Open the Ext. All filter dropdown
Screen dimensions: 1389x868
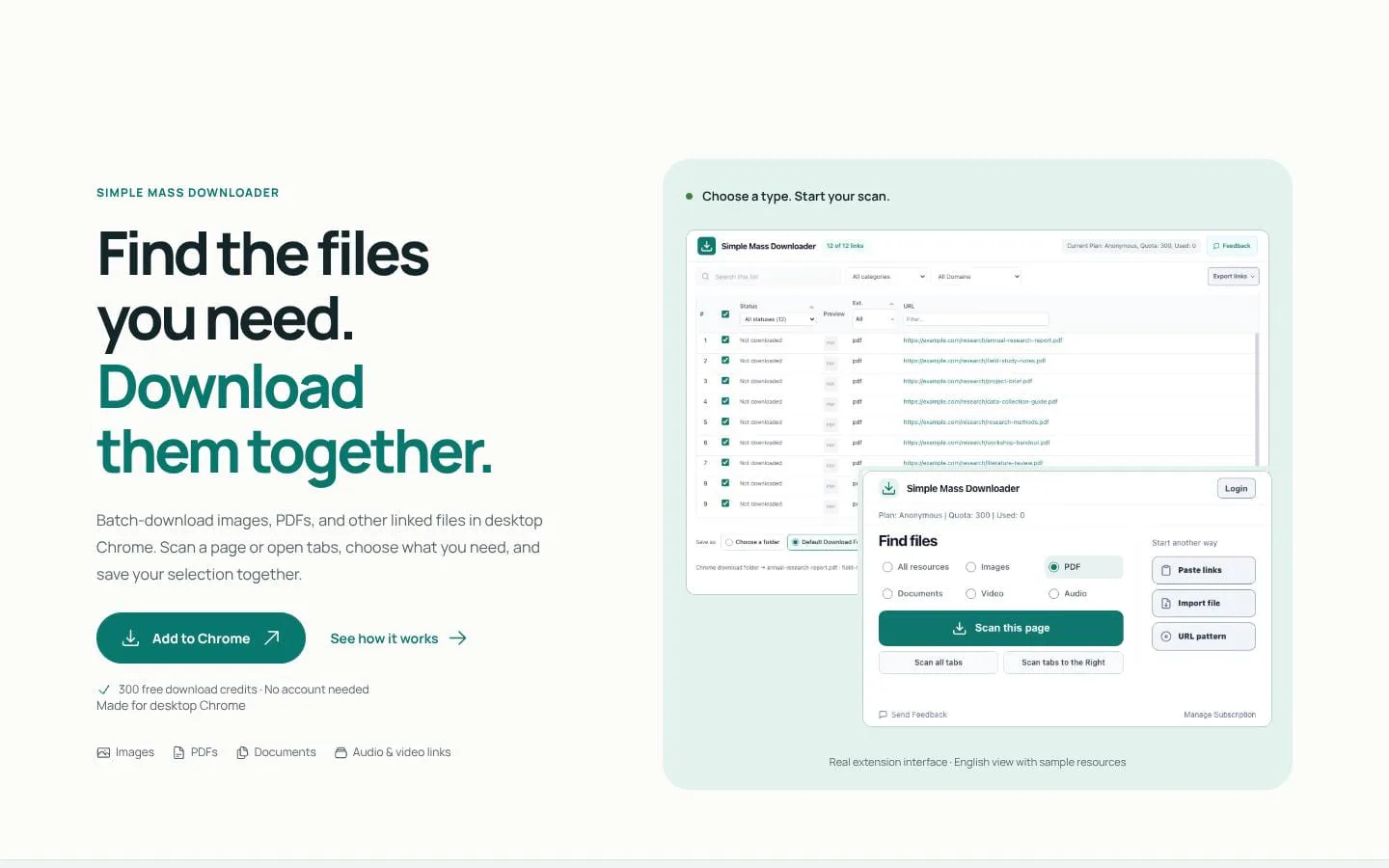tap(875, 319)
